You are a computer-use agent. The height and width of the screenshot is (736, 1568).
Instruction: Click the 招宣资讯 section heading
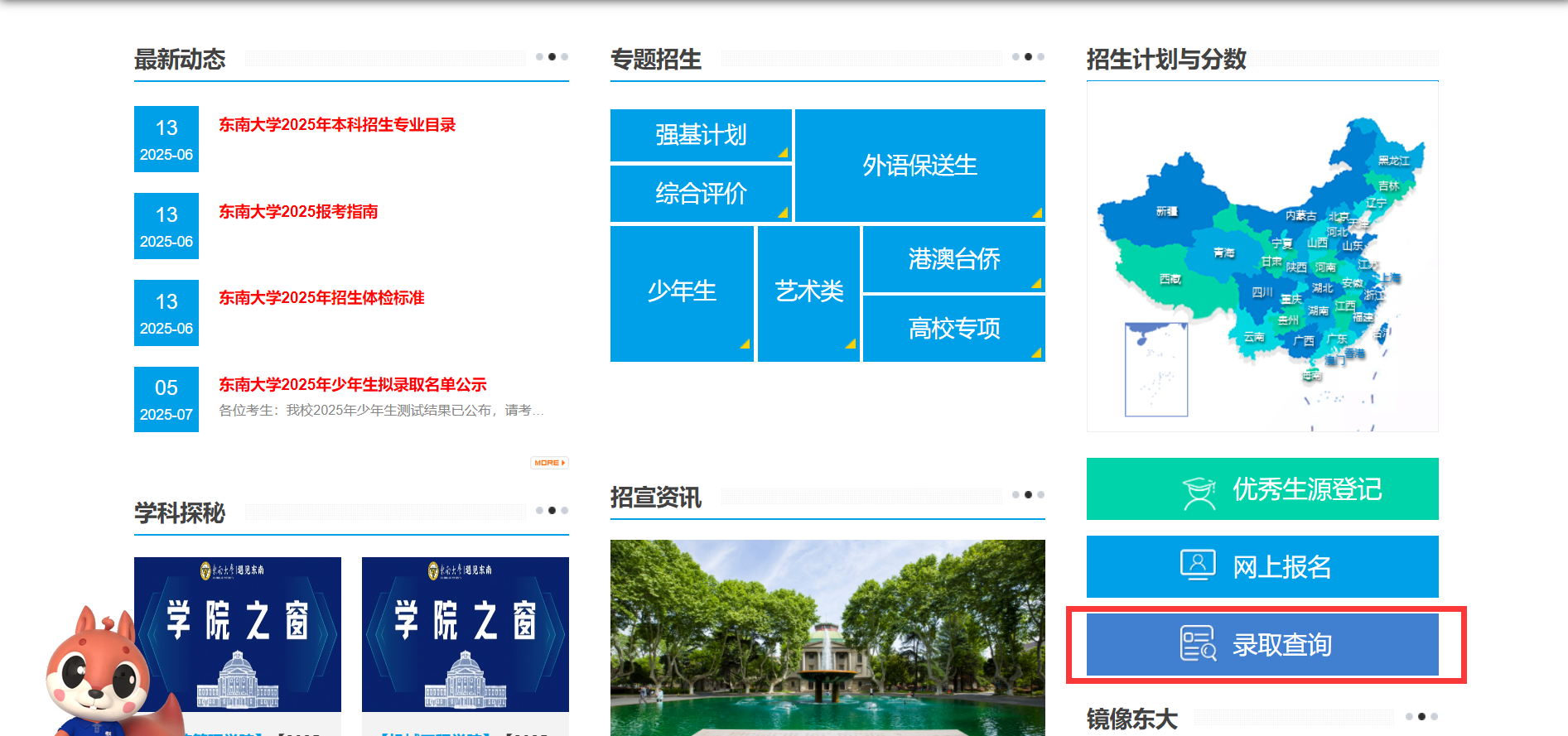click(656, 498)
